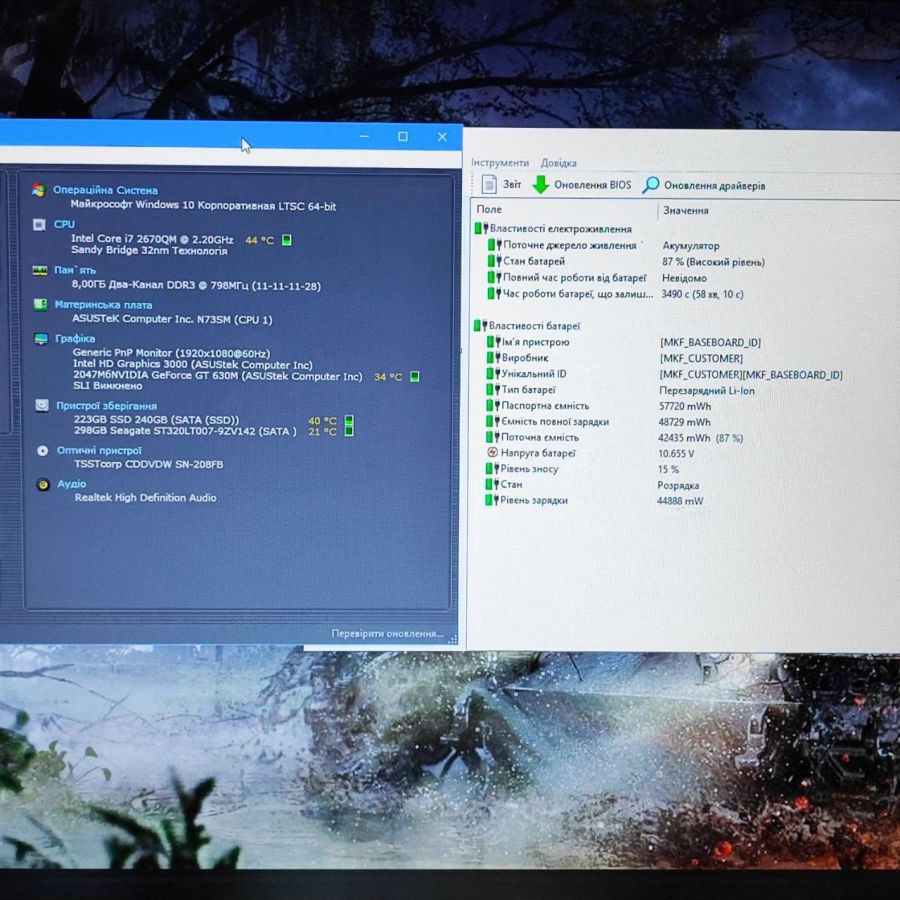Viewport: 900px width, 900px height.
Task: Click the value 10.655 V
Action: [676, 453]
